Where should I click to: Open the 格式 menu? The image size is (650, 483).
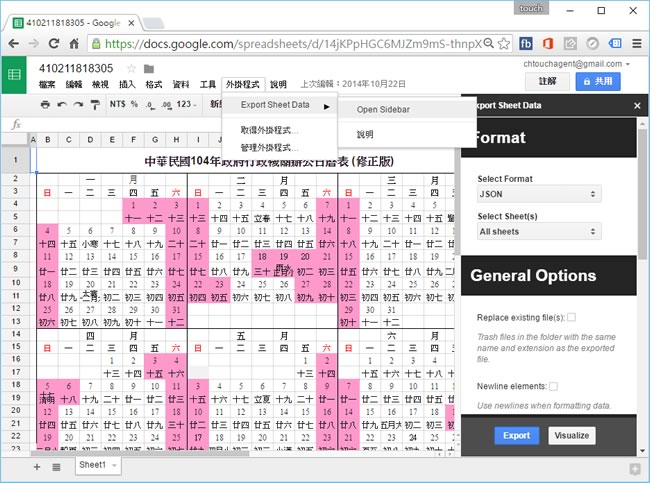click(x=154, y=85)
